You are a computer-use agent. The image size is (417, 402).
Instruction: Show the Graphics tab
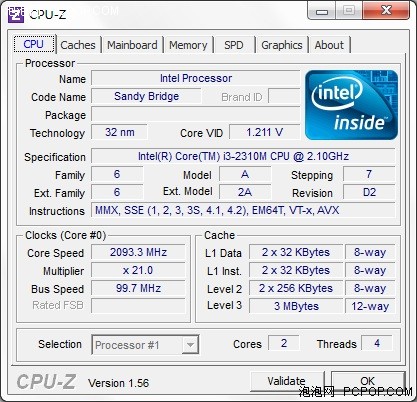[x=282, y=45]
